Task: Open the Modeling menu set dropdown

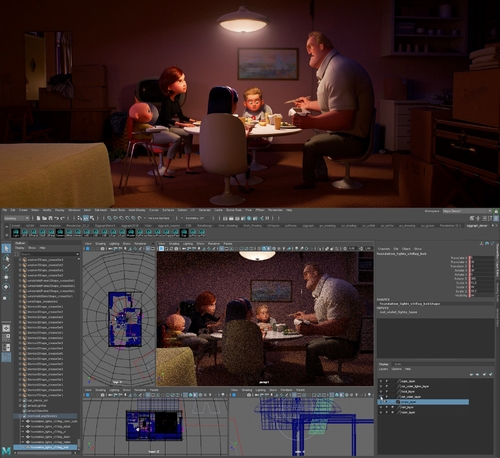Action: coord(16,218)
